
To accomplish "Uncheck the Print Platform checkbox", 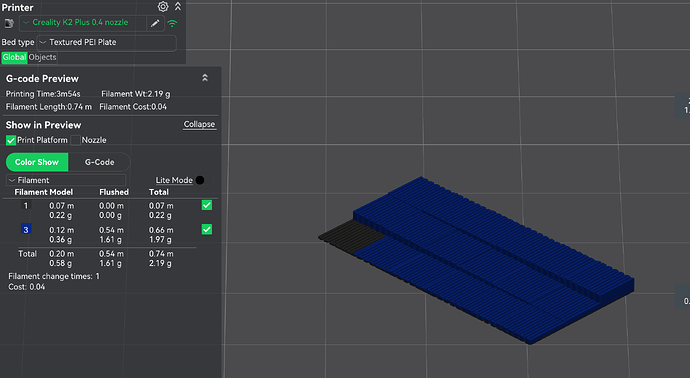I will (x=11, y=140).
